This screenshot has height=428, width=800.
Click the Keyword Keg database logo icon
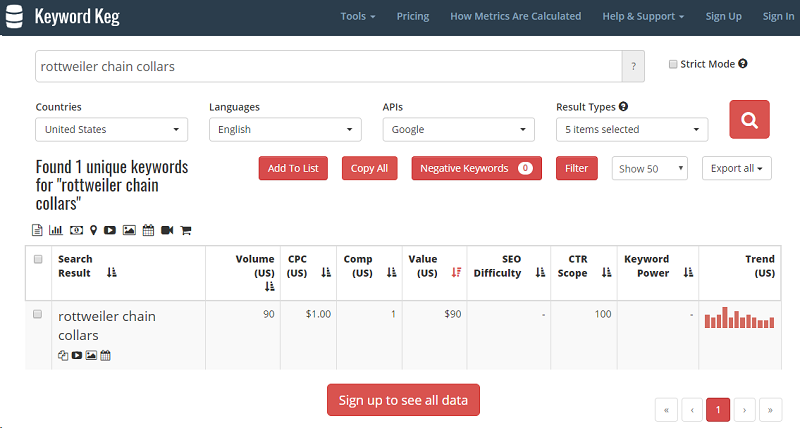click(x=14, y=16)
